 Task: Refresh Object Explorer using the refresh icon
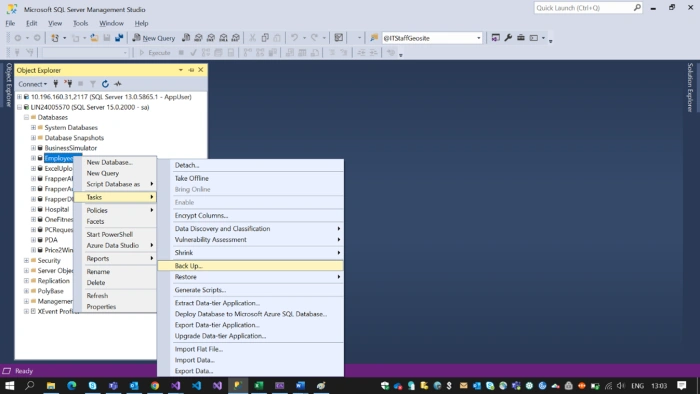point(105,83)
